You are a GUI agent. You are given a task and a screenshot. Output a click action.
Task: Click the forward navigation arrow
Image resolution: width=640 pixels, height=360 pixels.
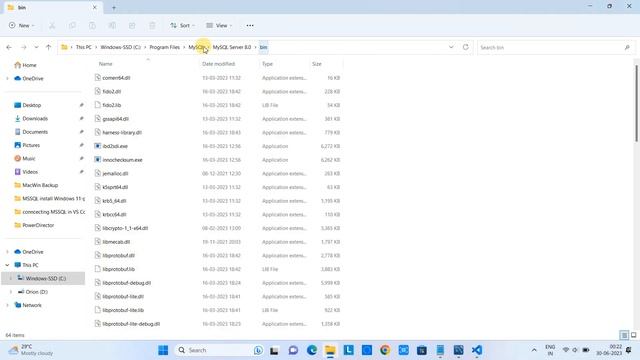click(x=24, y=47)
